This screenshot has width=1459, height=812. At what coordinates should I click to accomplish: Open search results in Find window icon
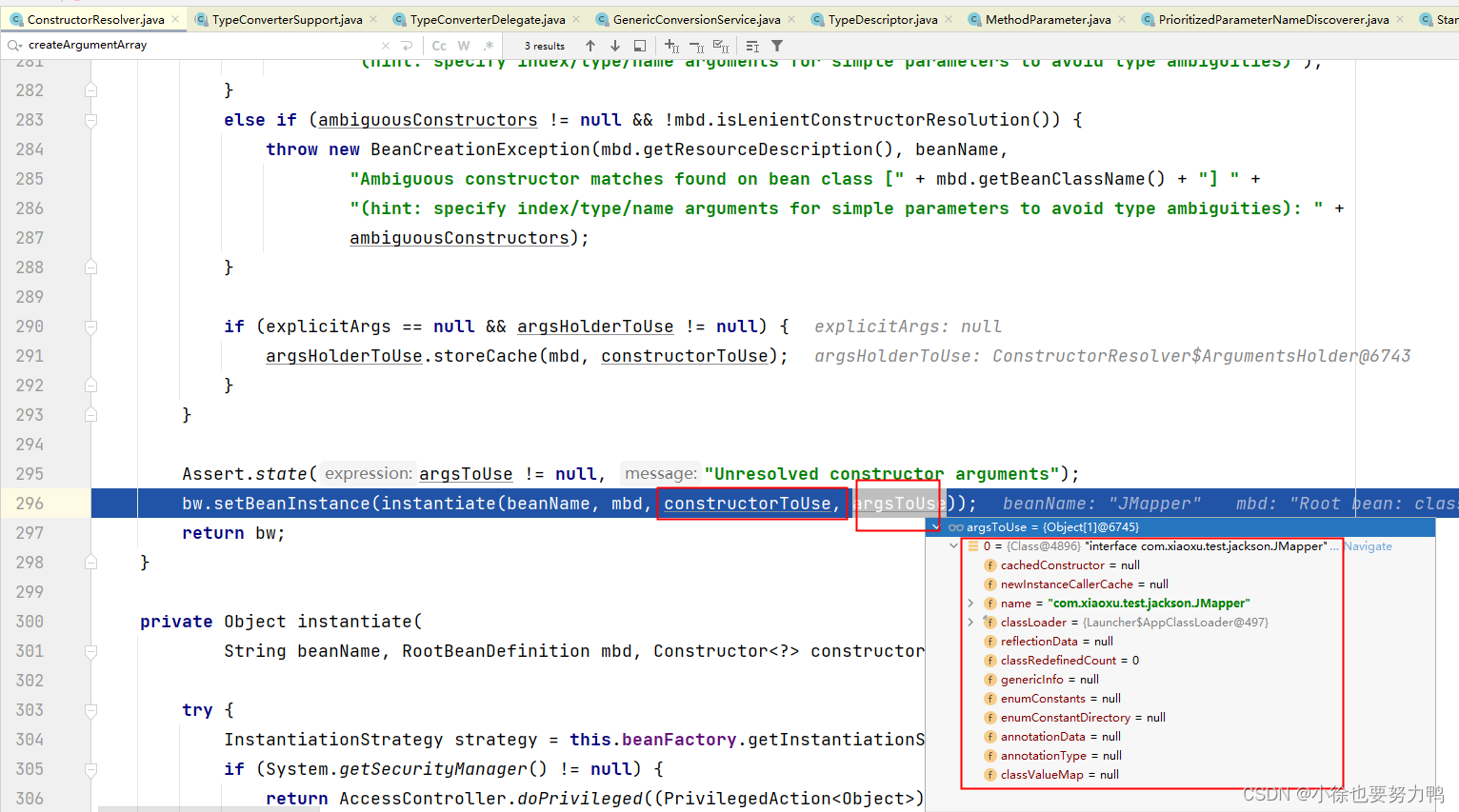click(x=640, y=46)
